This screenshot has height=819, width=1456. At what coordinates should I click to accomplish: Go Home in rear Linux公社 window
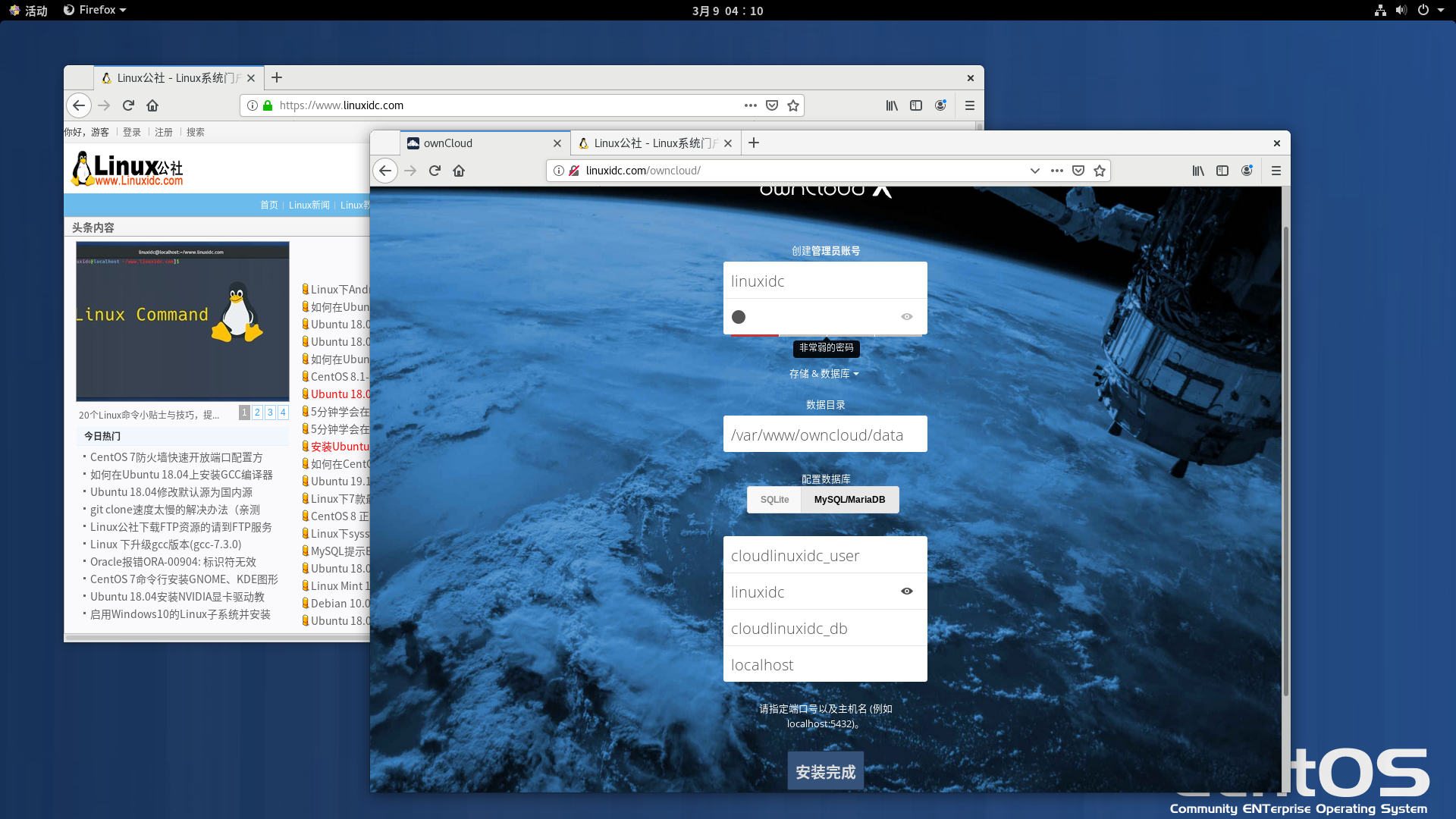[152, 105]
